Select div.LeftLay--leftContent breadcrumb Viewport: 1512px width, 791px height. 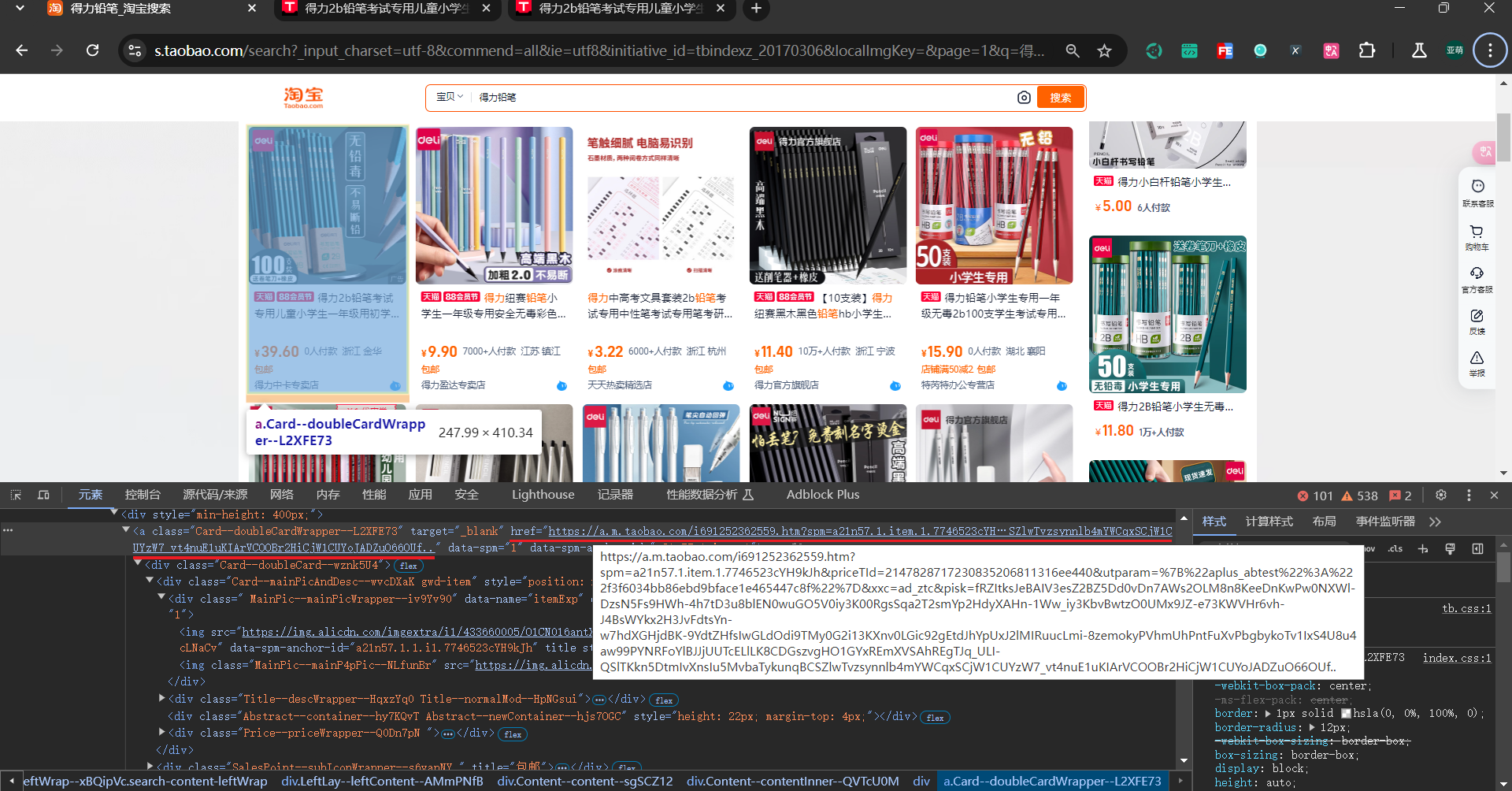(382, 781)
